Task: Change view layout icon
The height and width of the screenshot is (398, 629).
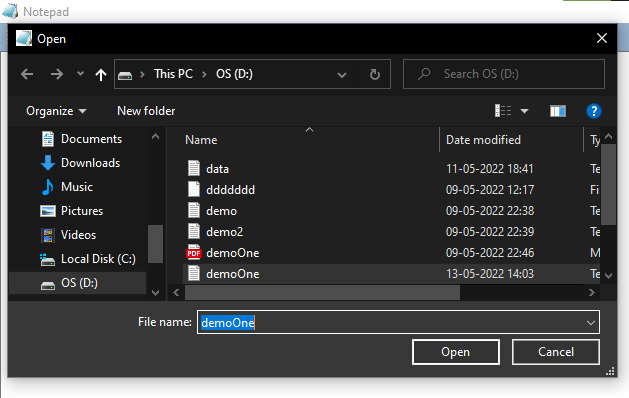Action: 503,111
